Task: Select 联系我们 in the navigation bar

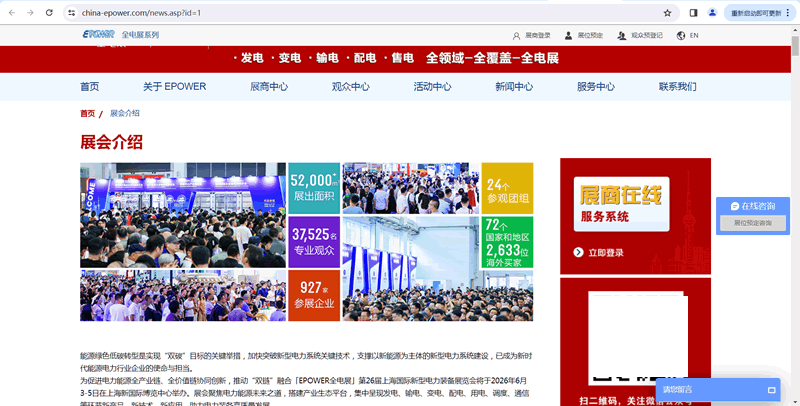Action: coord(677,87)
